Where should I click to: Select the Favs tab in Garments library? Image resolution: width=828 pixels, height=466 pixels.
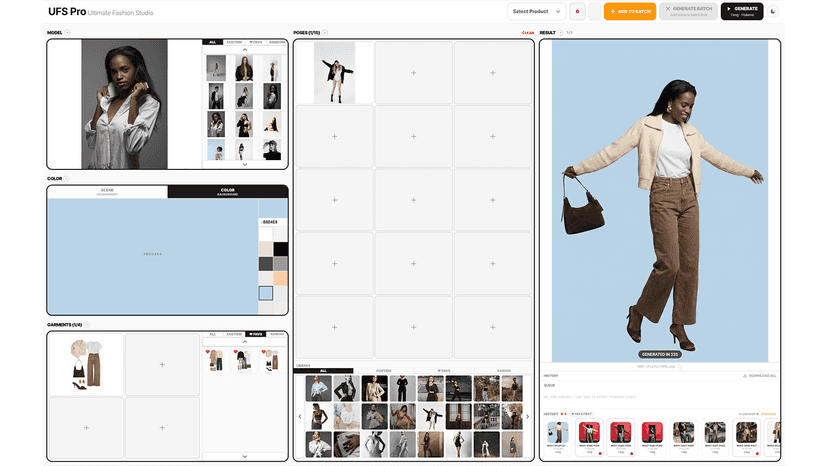pyautogui.click(x=256, y=334)
